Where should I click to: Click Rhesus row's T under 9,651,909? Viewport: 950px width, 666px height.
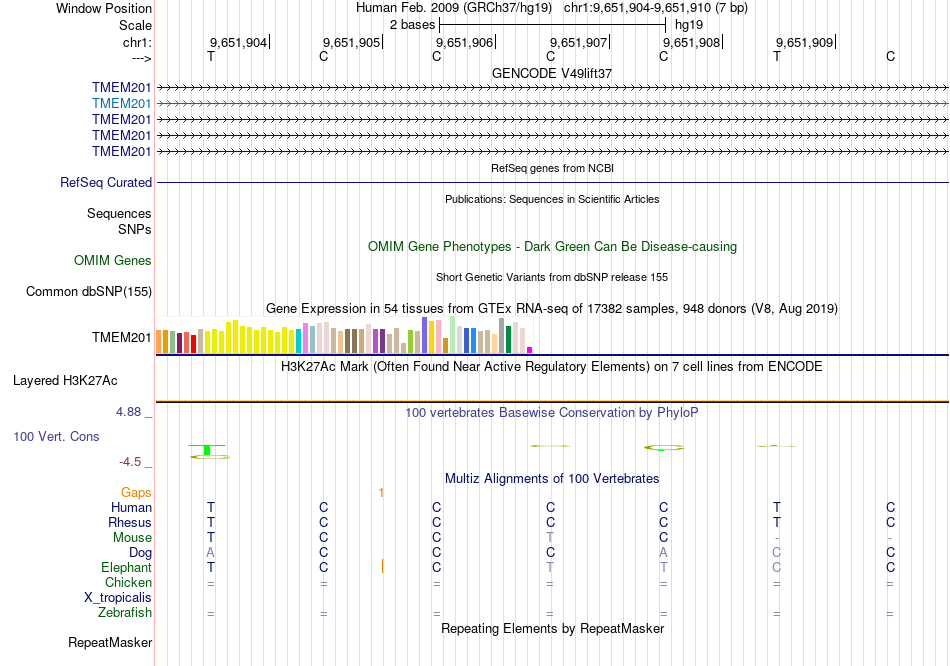point(777,522)
